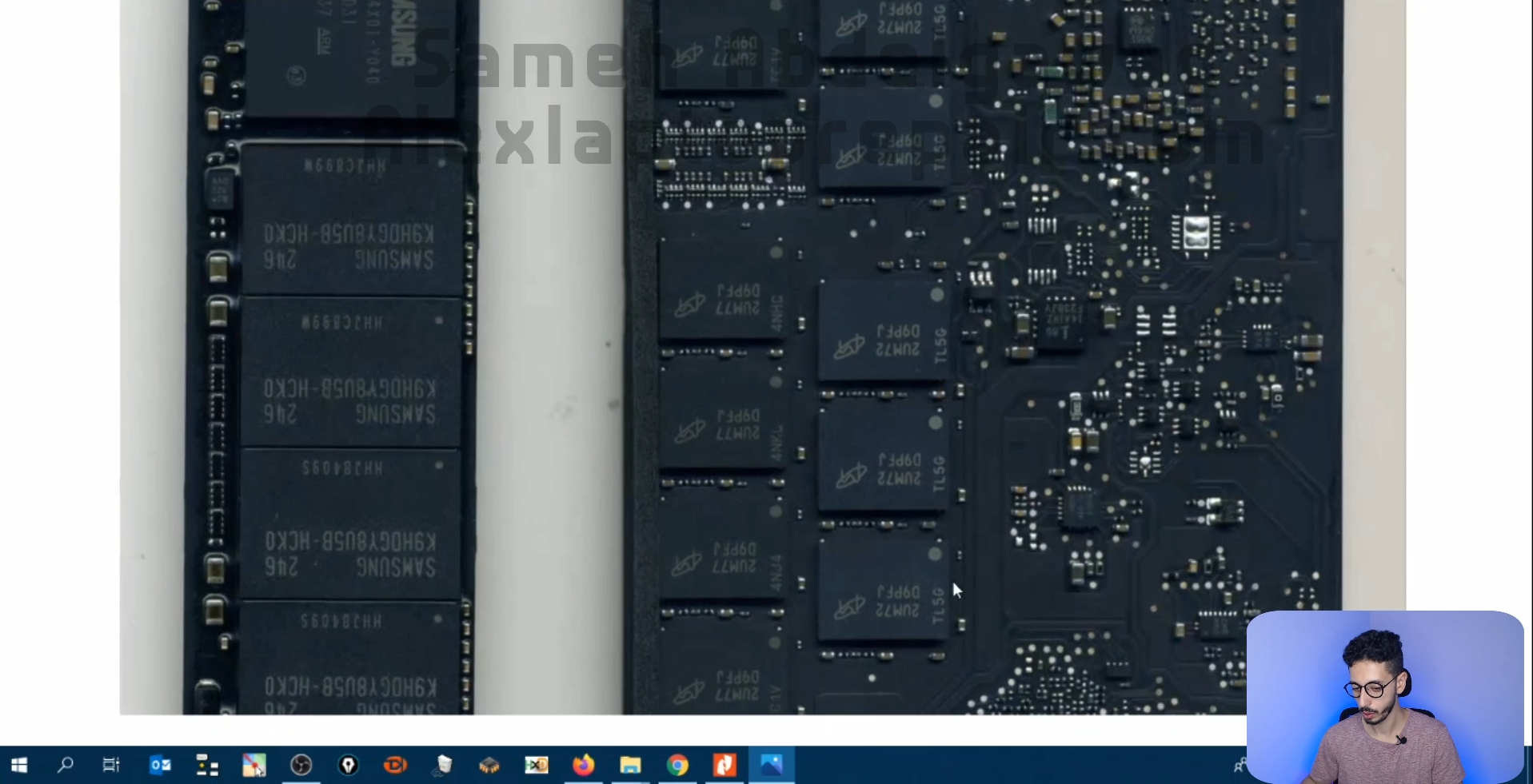Launch Outlook from the taskbar
The width and height of the screenshot is (1533, 784).
[x=160, y=765]
